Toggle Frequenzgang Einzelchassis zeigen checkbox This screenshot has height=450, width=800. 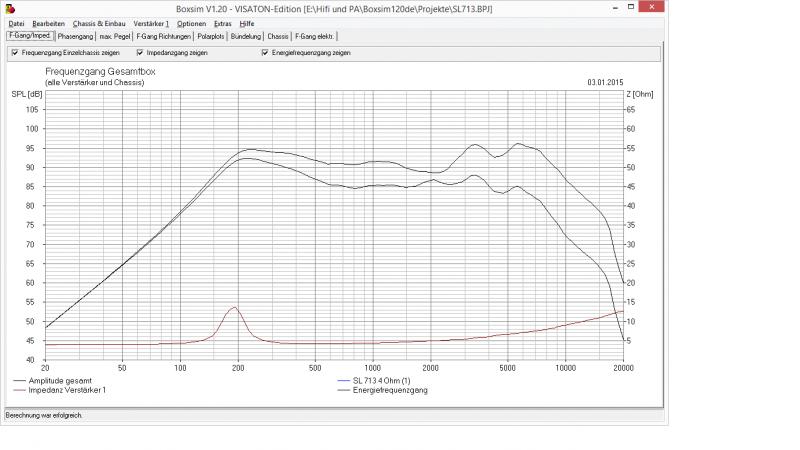(15, 53)
